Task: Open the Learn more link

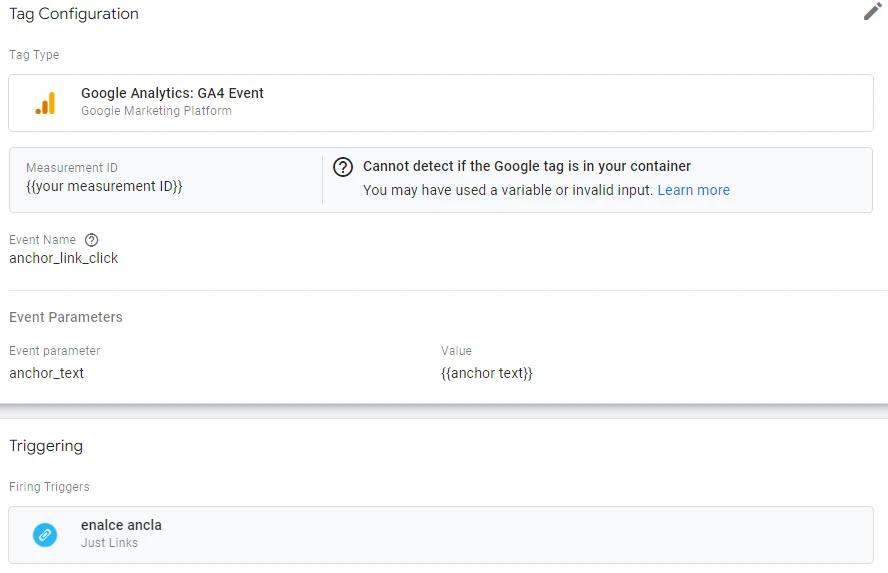Action: (693, 190)
